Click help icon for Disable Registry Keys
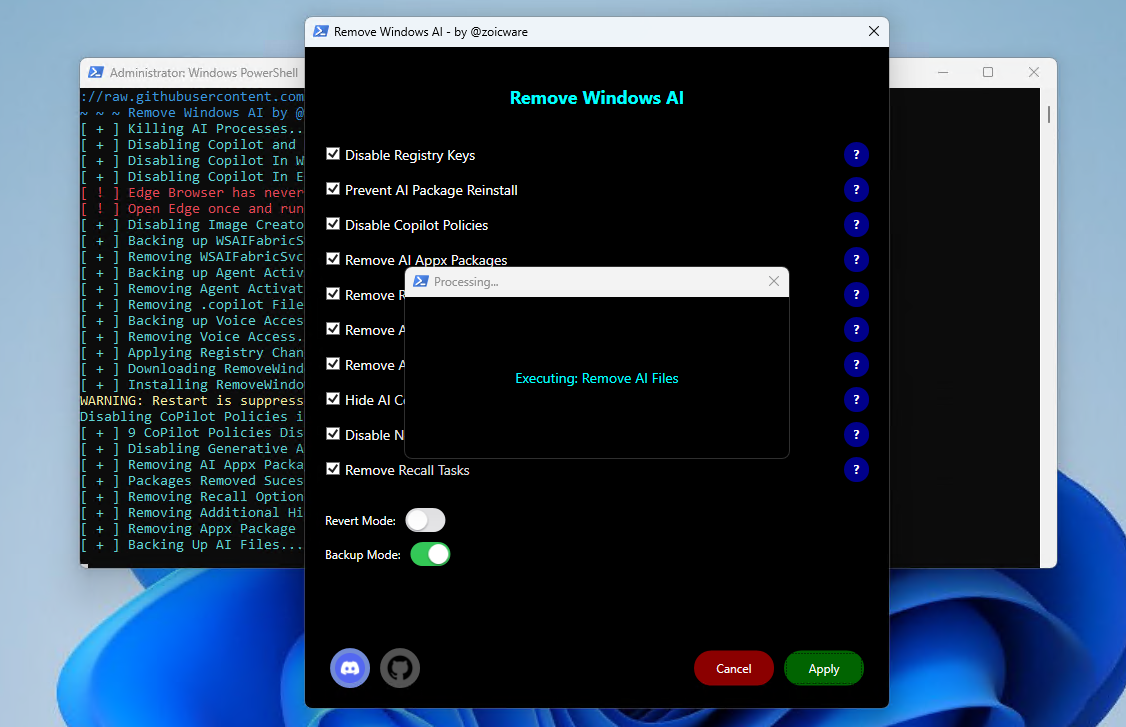 point(856,155)
